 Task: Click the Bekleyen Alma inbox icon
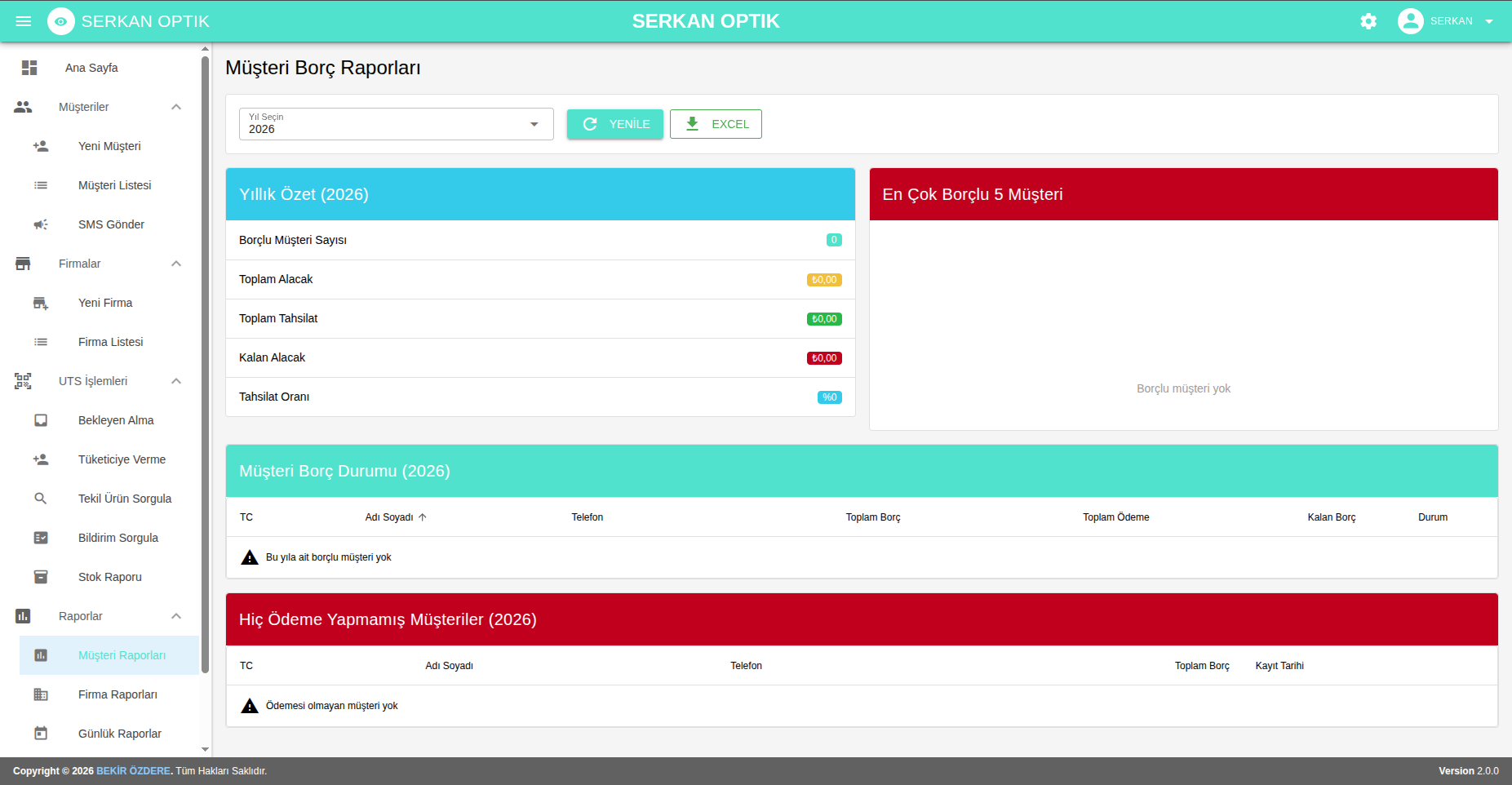pyautogui.click(x=41, y=420)
